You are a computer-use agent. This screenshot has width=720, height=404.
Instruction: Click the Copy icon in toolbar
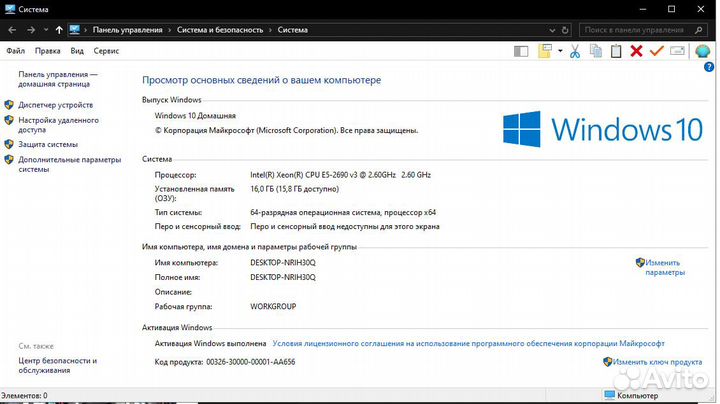click(x=596, y=51)
